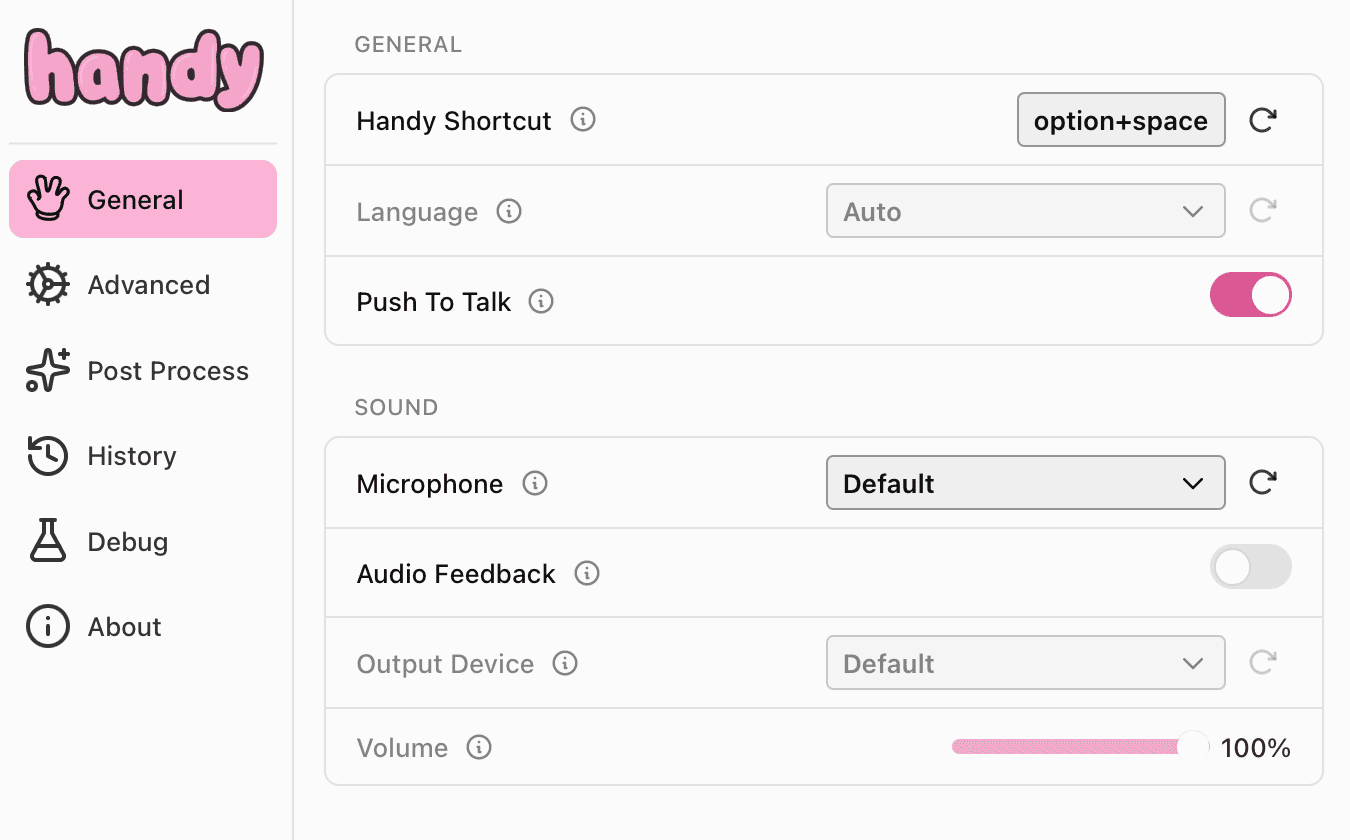Disable the Push To Talk toggle
Viewport: 1350px width, 840px height.
(1250, 296)
